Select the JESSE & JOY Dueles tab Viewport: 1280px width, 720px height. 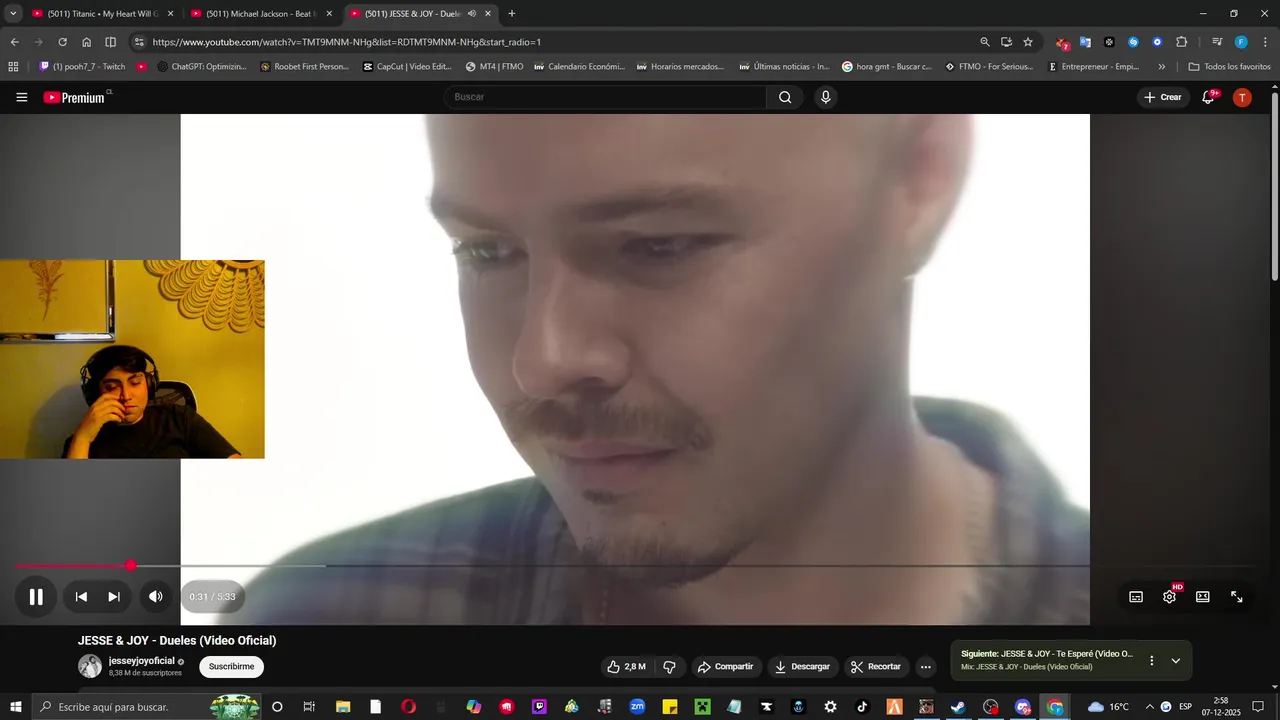[x=421, y=14]
